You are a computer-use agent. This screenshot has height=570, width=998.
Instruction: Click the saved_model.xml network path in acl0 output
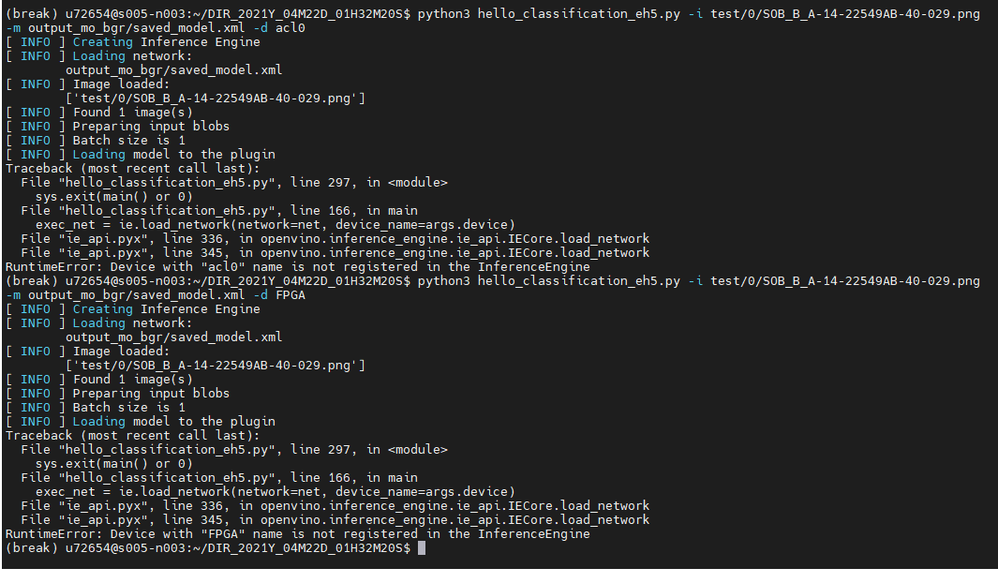click(x=173, y=70)
